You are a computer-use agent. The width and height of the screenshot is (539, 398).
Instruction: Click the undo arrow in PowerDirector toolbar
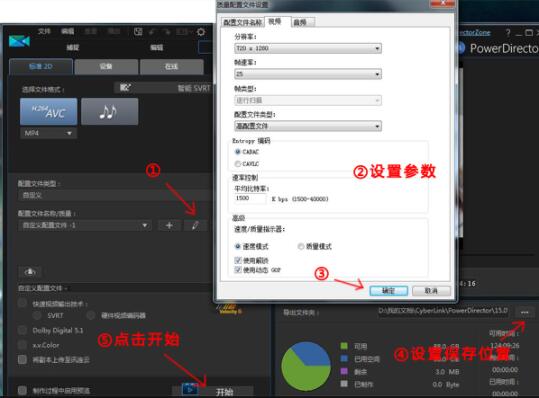pos(153,32)
